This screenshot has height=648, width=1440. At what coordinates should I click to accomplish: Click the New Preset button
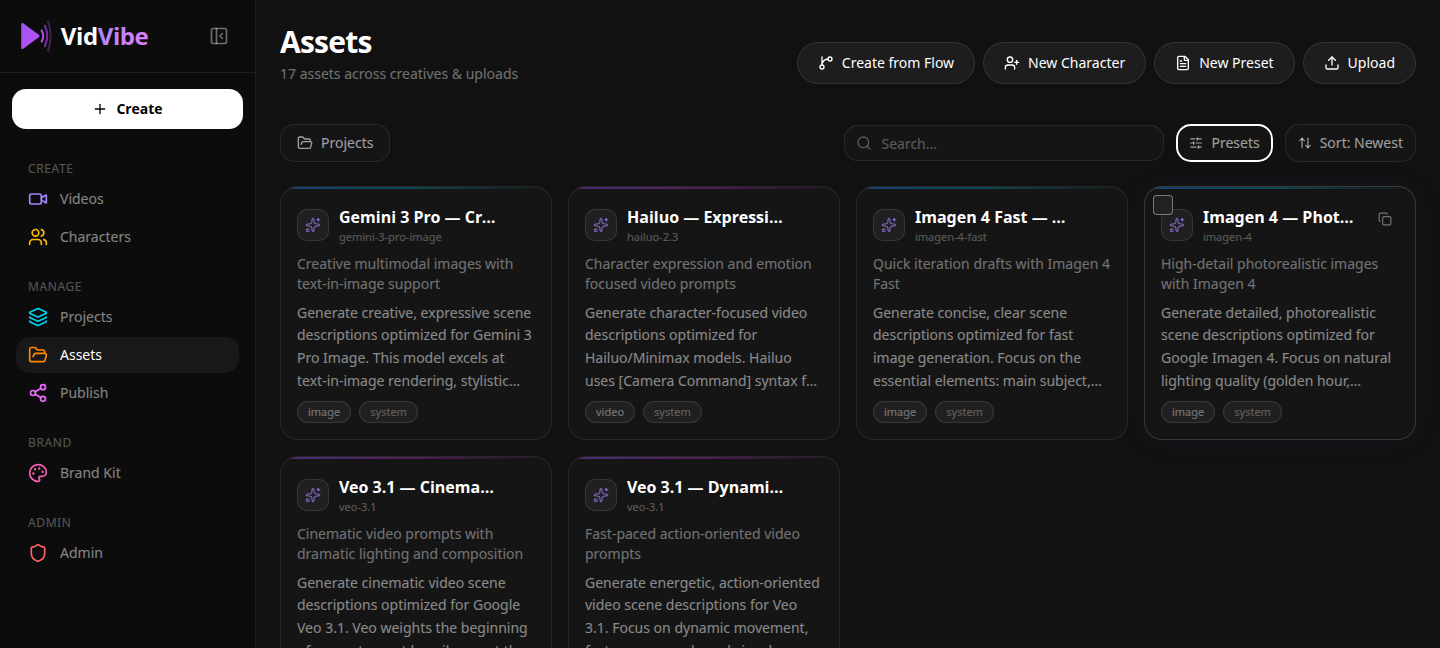1224,63
